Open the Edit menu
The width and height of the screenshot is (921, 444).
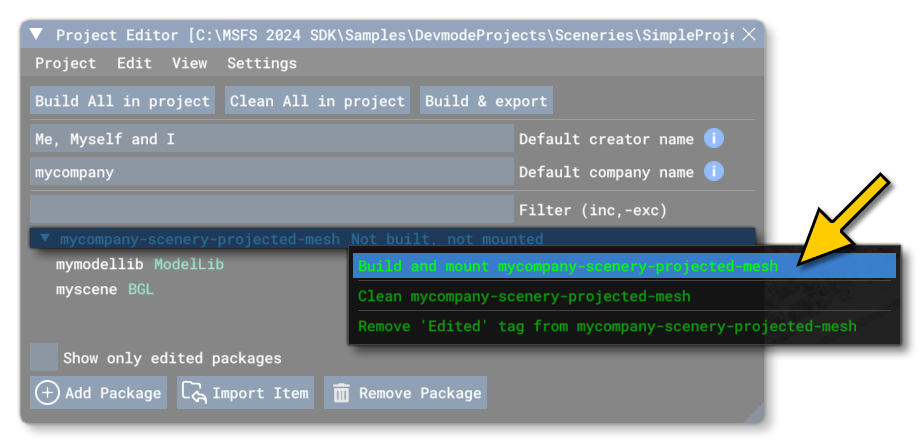(134, 63)
